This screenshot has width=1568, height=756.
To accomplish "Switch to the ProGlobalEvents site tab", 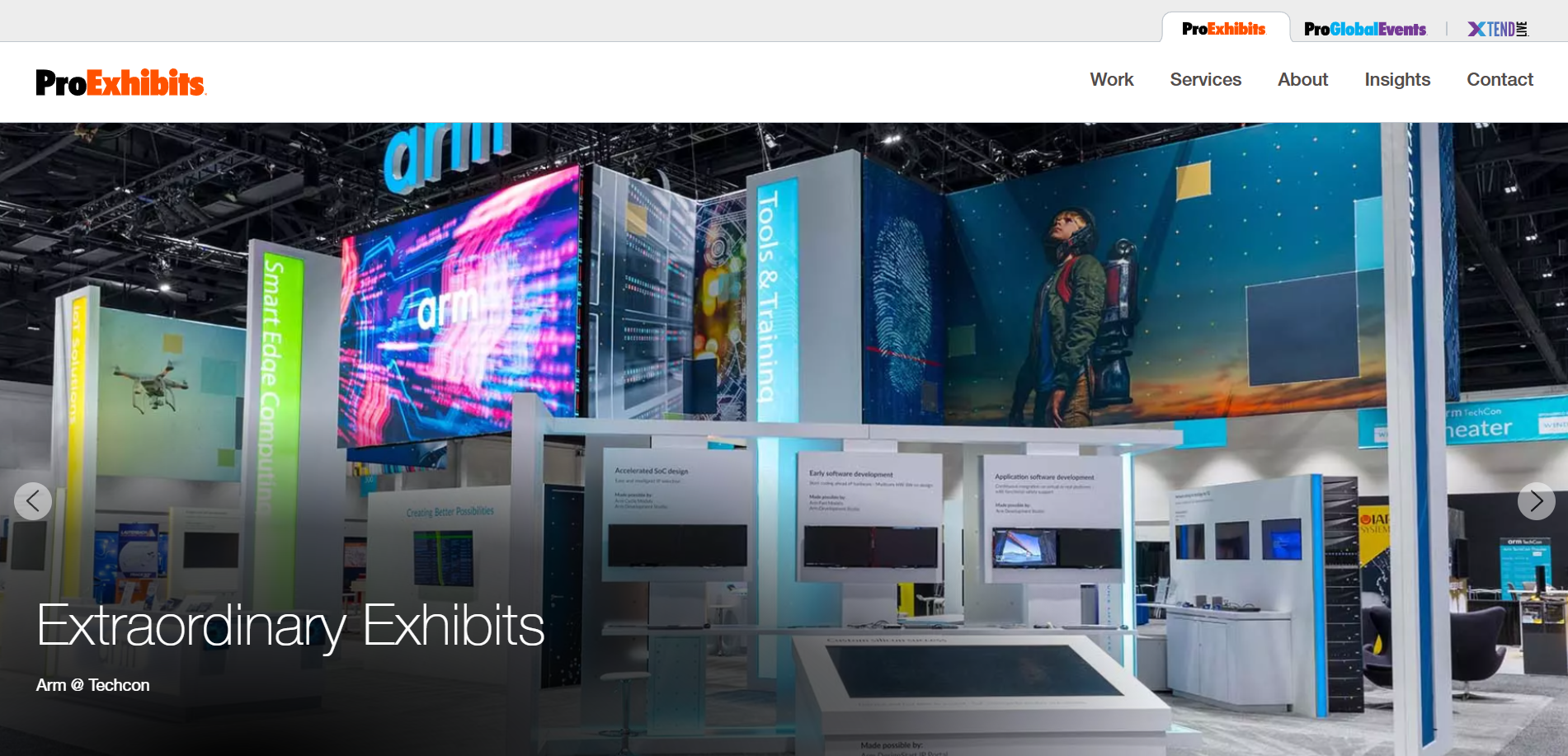I will pyautogui.click(x=1365, y=29).
